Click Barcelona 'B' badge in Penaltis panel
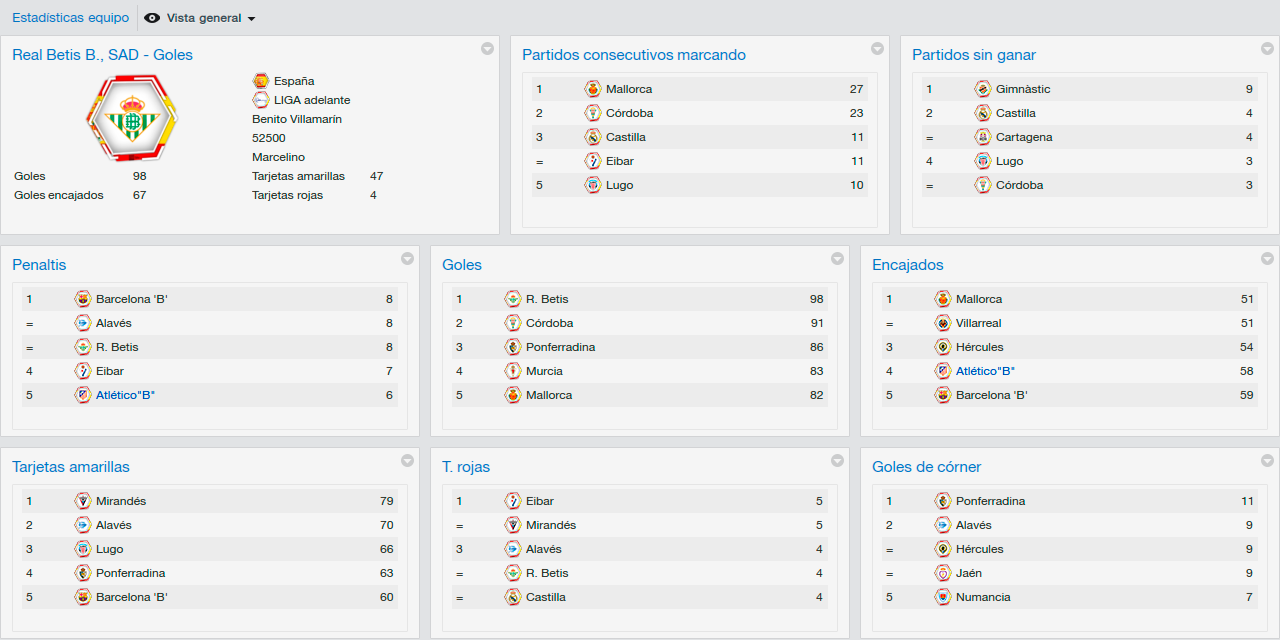Screen dimensions: 1280x640 (x=83, y=299)
